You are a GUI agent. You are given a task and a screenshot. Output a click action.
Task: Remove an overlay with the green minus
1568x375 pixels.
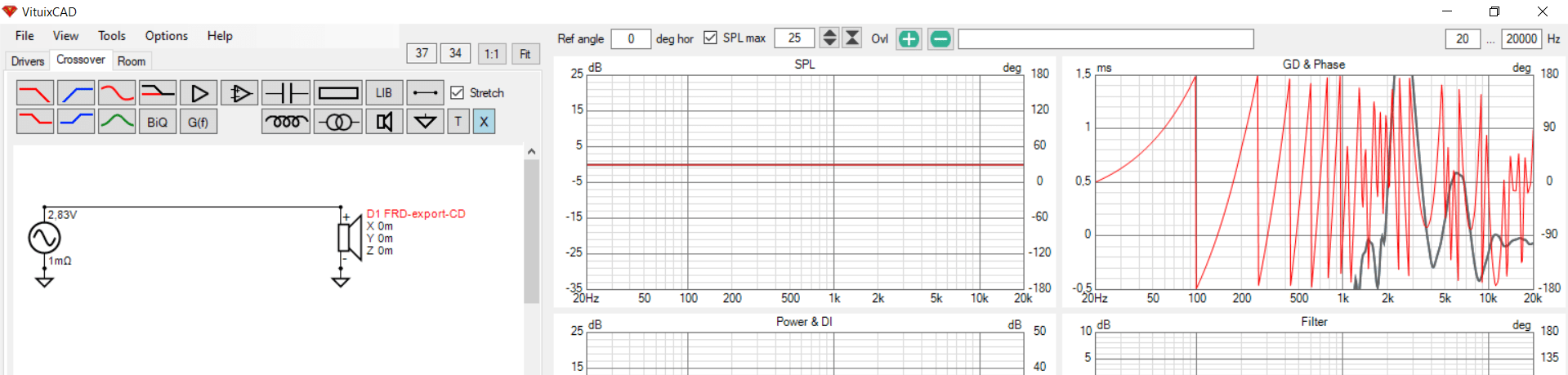pyautogui.click(x=940, y=38)
